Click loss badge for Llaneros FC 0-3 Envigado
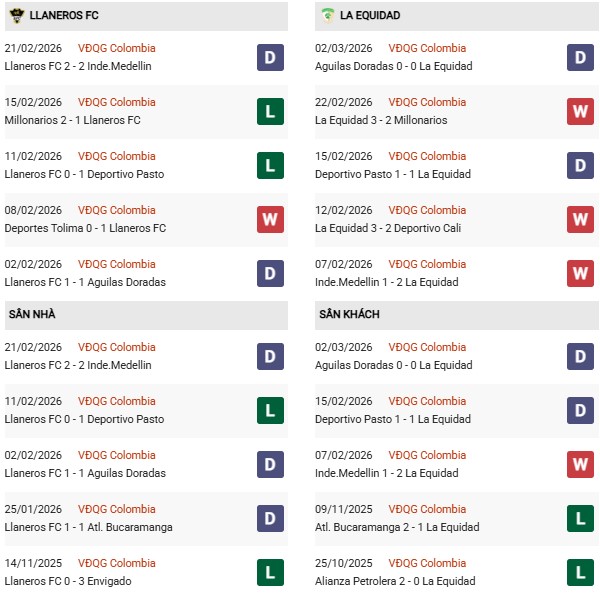This screenshot has width=600, height=594. point(270,572)
